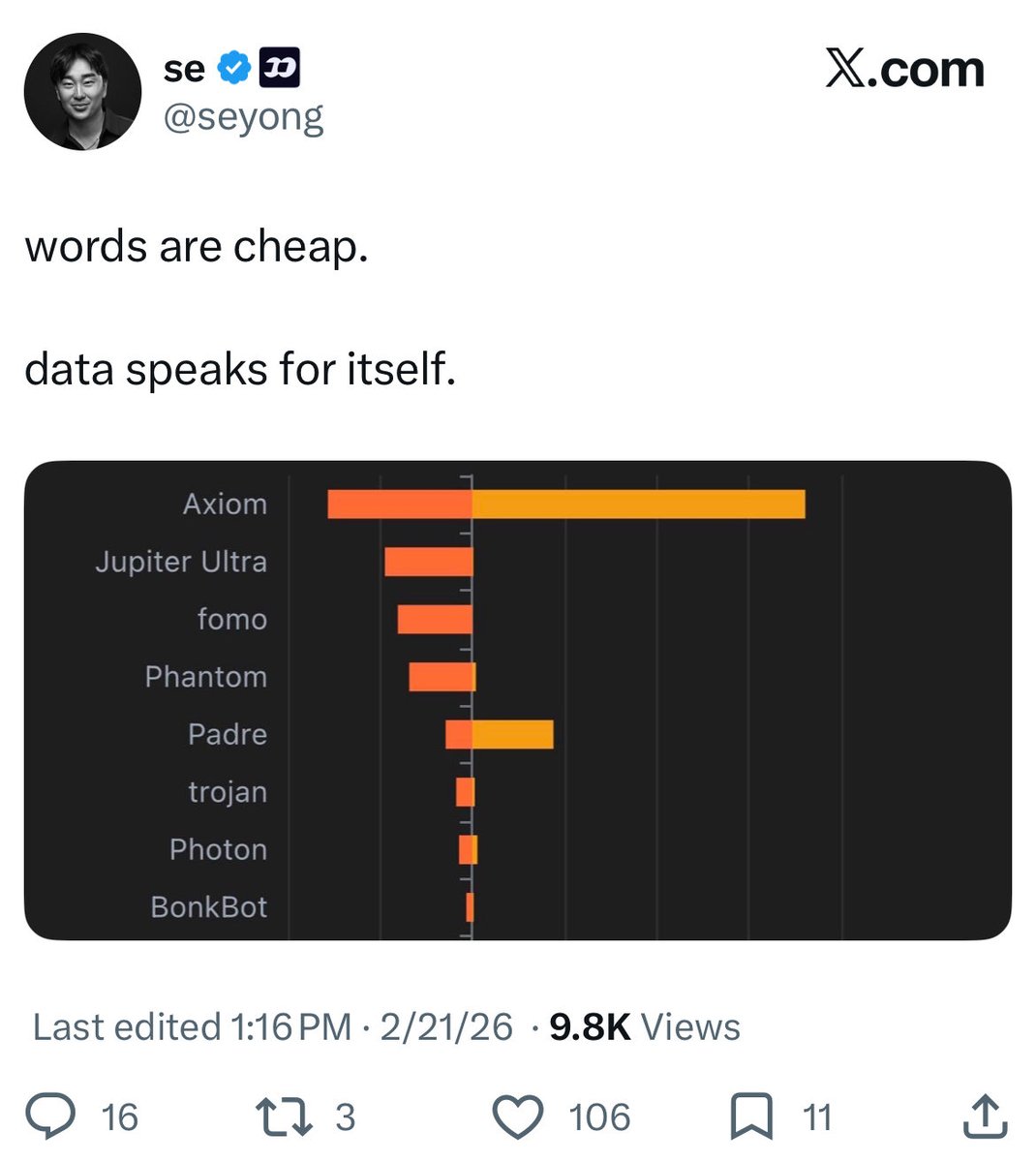Select the orange Jupiter Ultra bar
This screenshot has height=1162, width=1036.
pyautogui.click(x=428, y=562)
